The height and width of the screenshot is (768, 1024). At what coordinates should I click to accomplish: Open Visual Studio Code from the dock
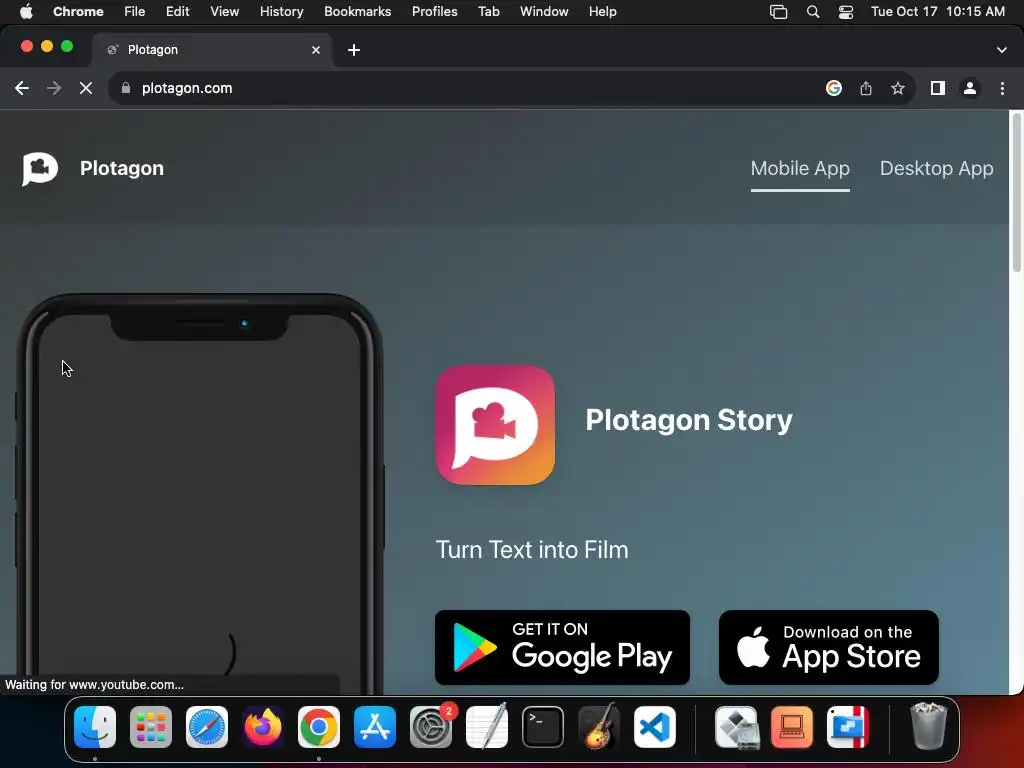pyautogui.click(x=654, y=727)
